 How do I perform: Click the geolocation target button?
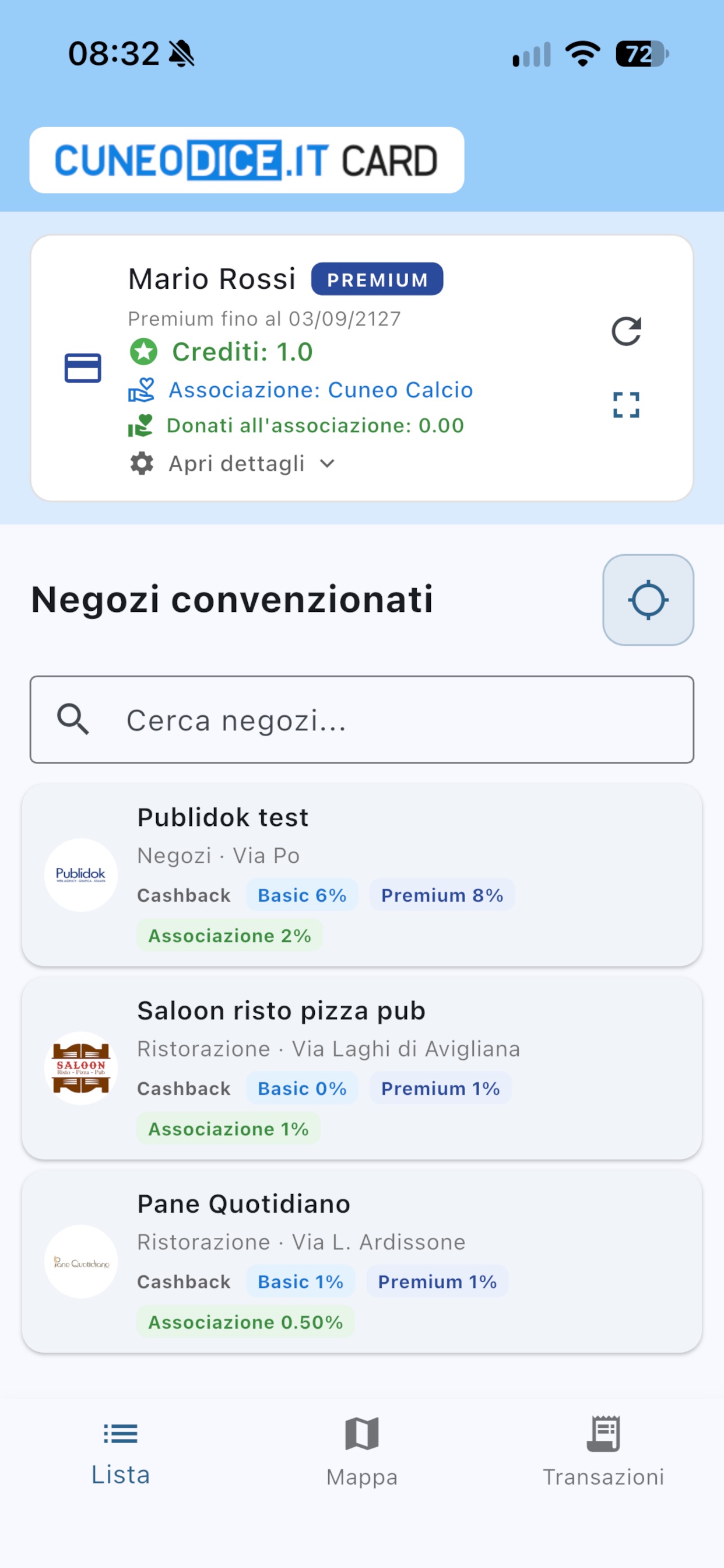[648, 600]
